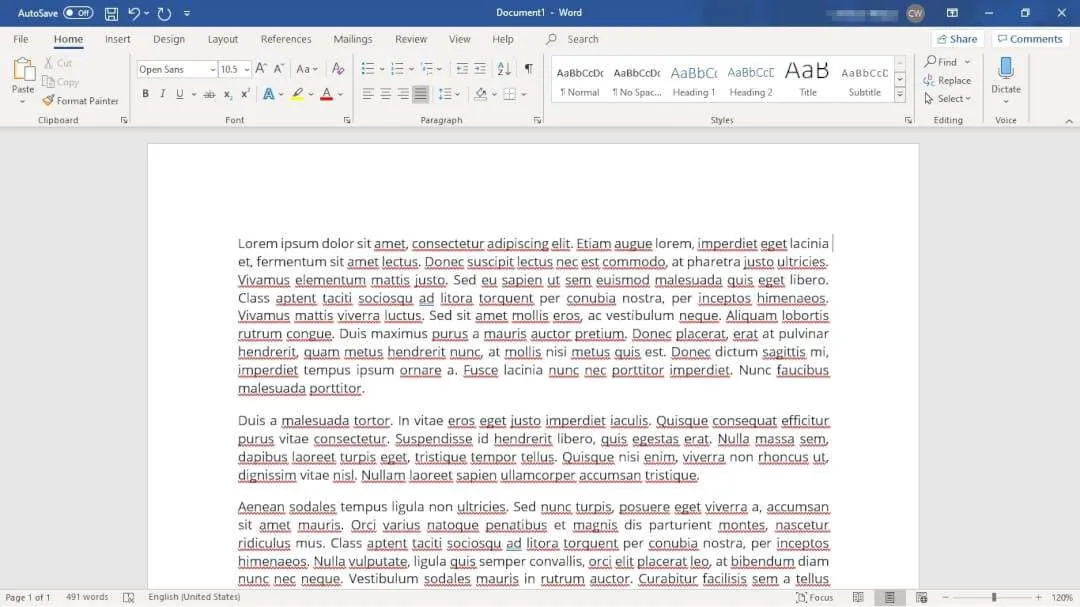This screenshot has width=1080, height=607.
Task: Click the Search box in ribbon
Action: (583, 39)
